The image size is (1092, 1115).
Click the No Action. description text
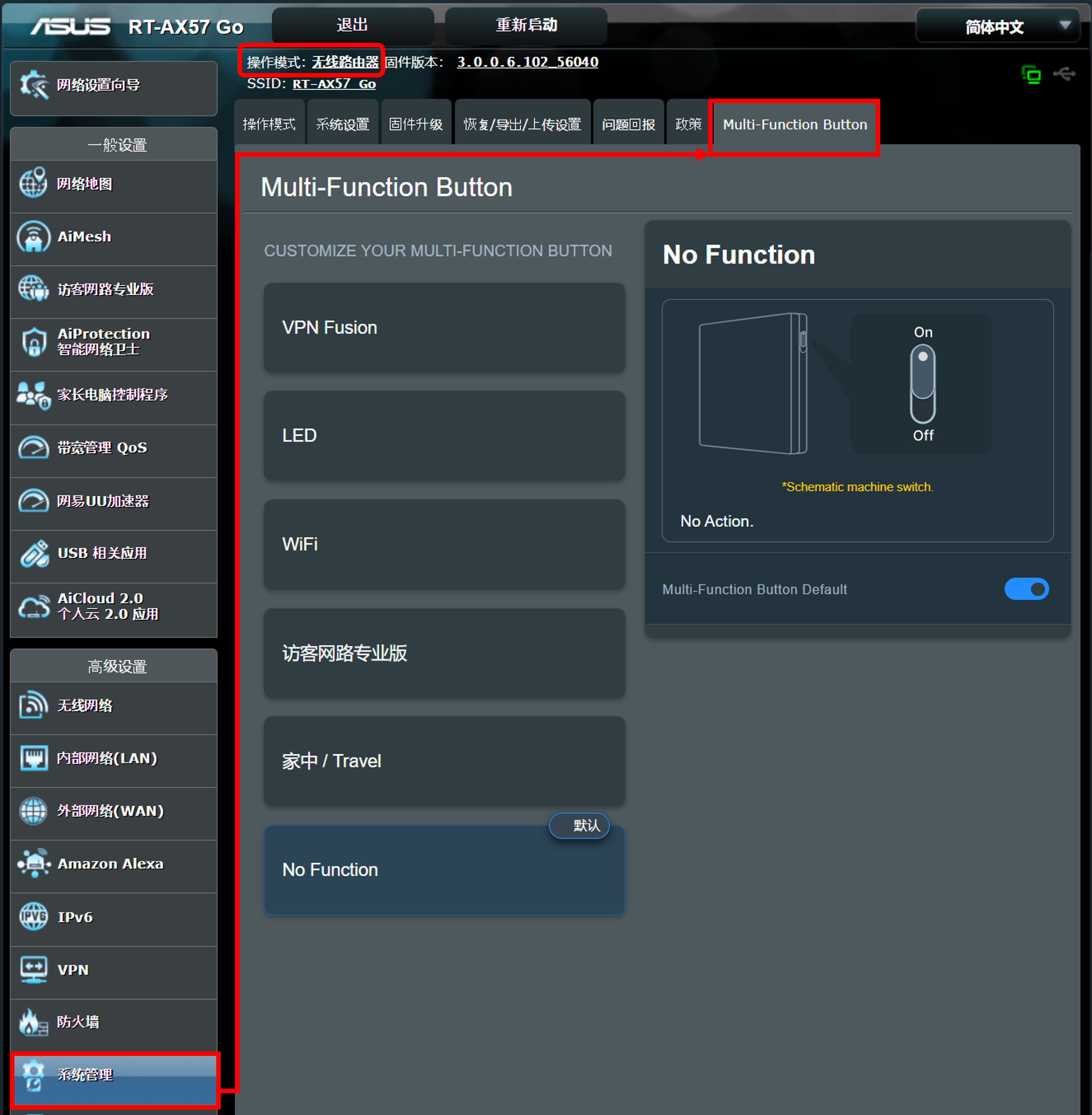coord(717,521)
